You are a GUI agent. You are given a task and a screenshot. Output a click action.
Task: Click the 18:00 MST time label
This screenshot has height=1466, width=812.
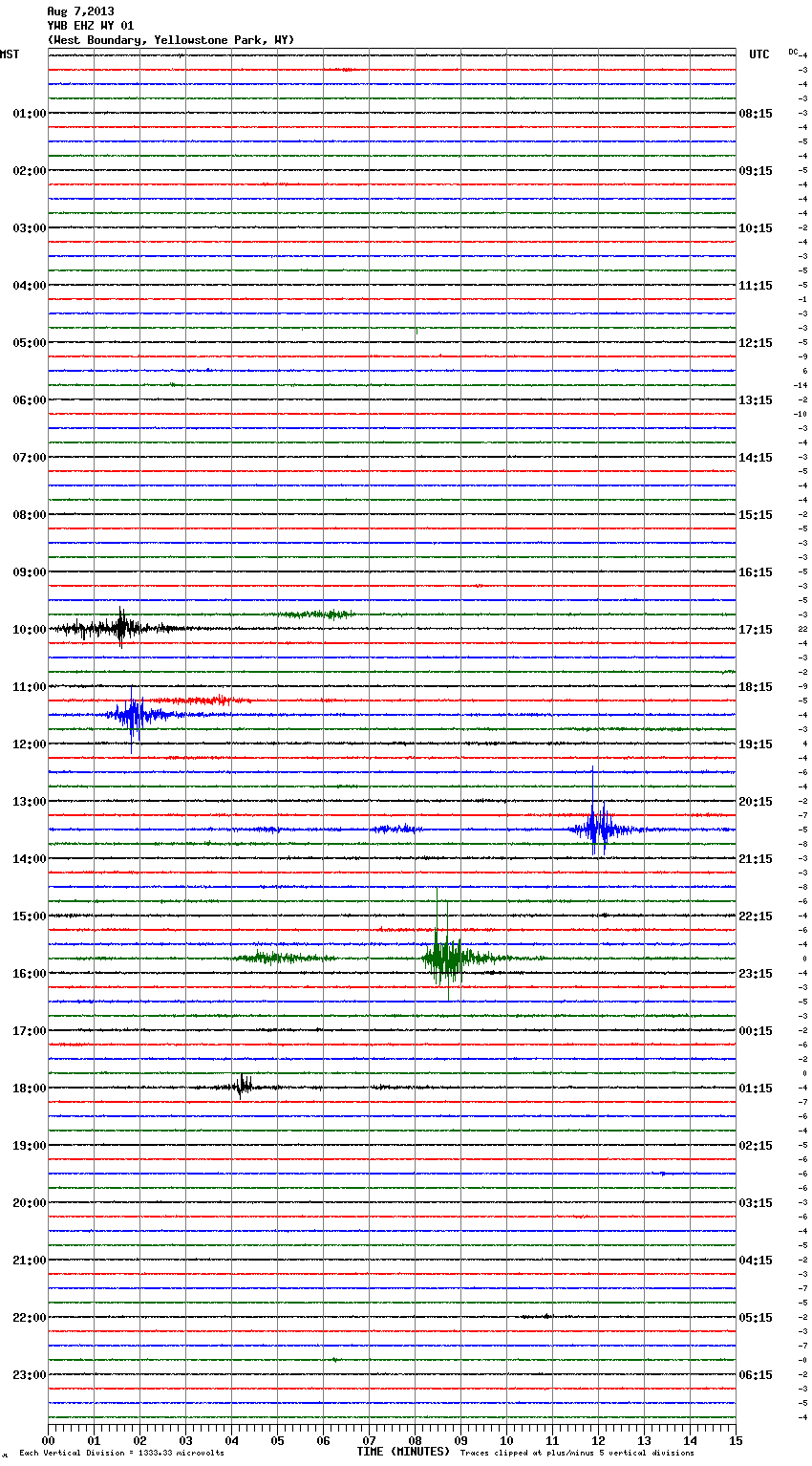[x=30, y=1089]
